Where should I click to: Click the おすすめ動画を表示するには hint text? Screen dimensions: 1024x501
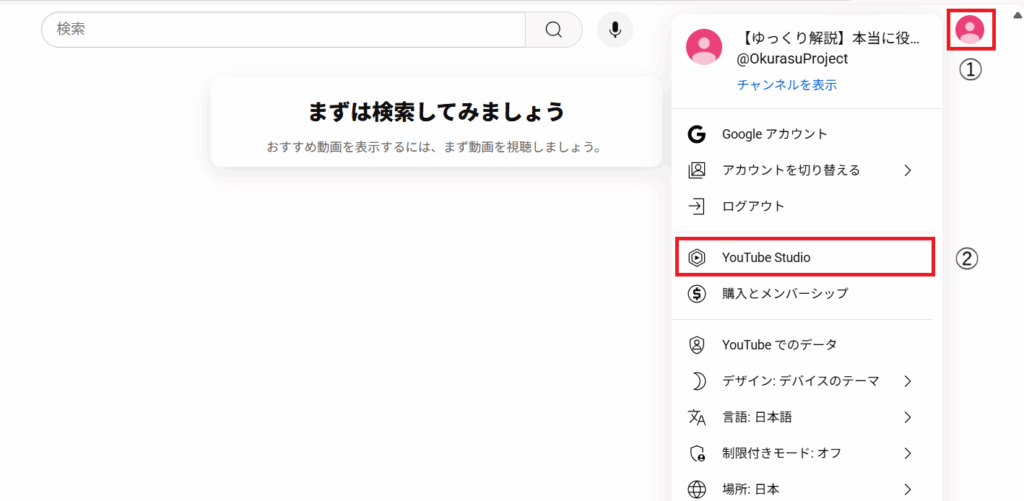[434, 146]
